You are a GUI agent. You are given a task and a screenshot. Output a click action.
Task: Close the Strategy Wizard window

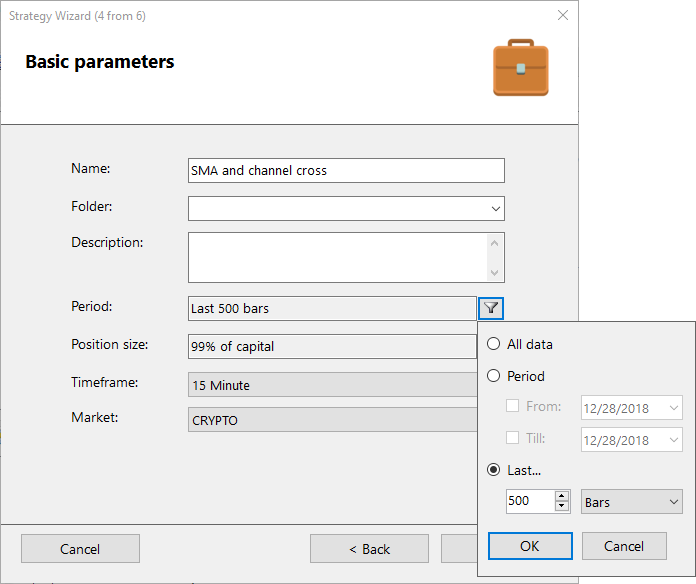(563, 16)
